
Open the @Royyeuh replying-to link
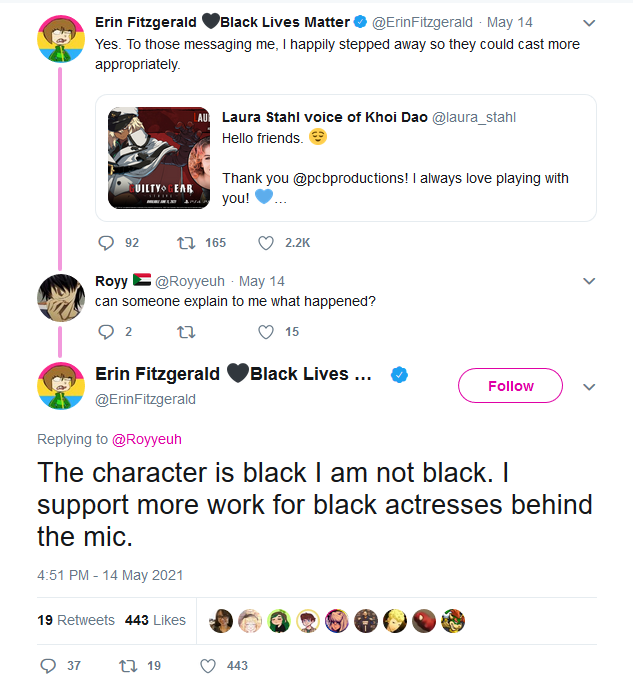coord(147,439)
